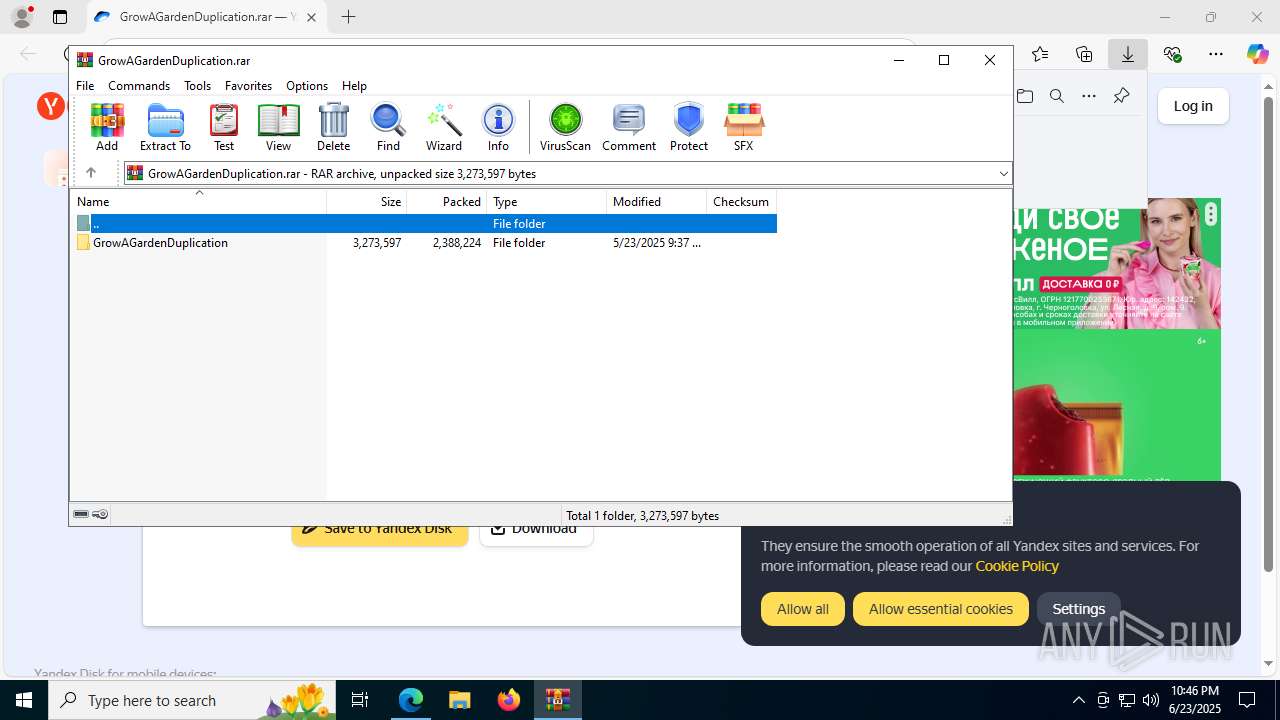Click the key icon in WinRAR status bar
1280x720 pixels.
tap(100, 515)
